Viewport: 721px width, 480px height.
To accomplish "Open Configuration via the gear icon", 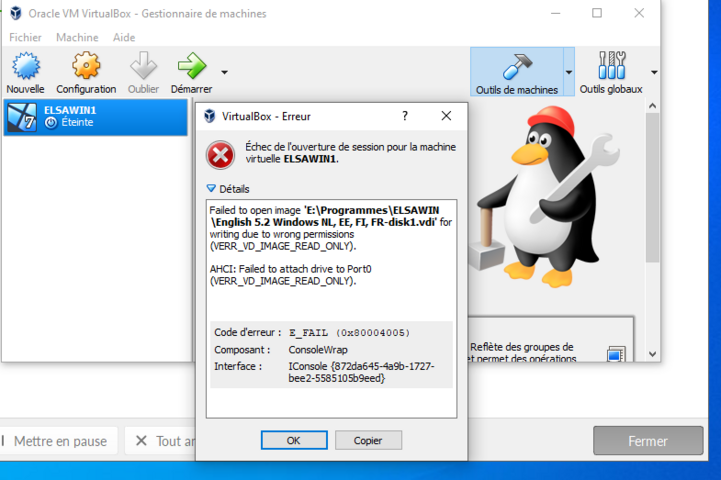I will click(x=86, y=66).
